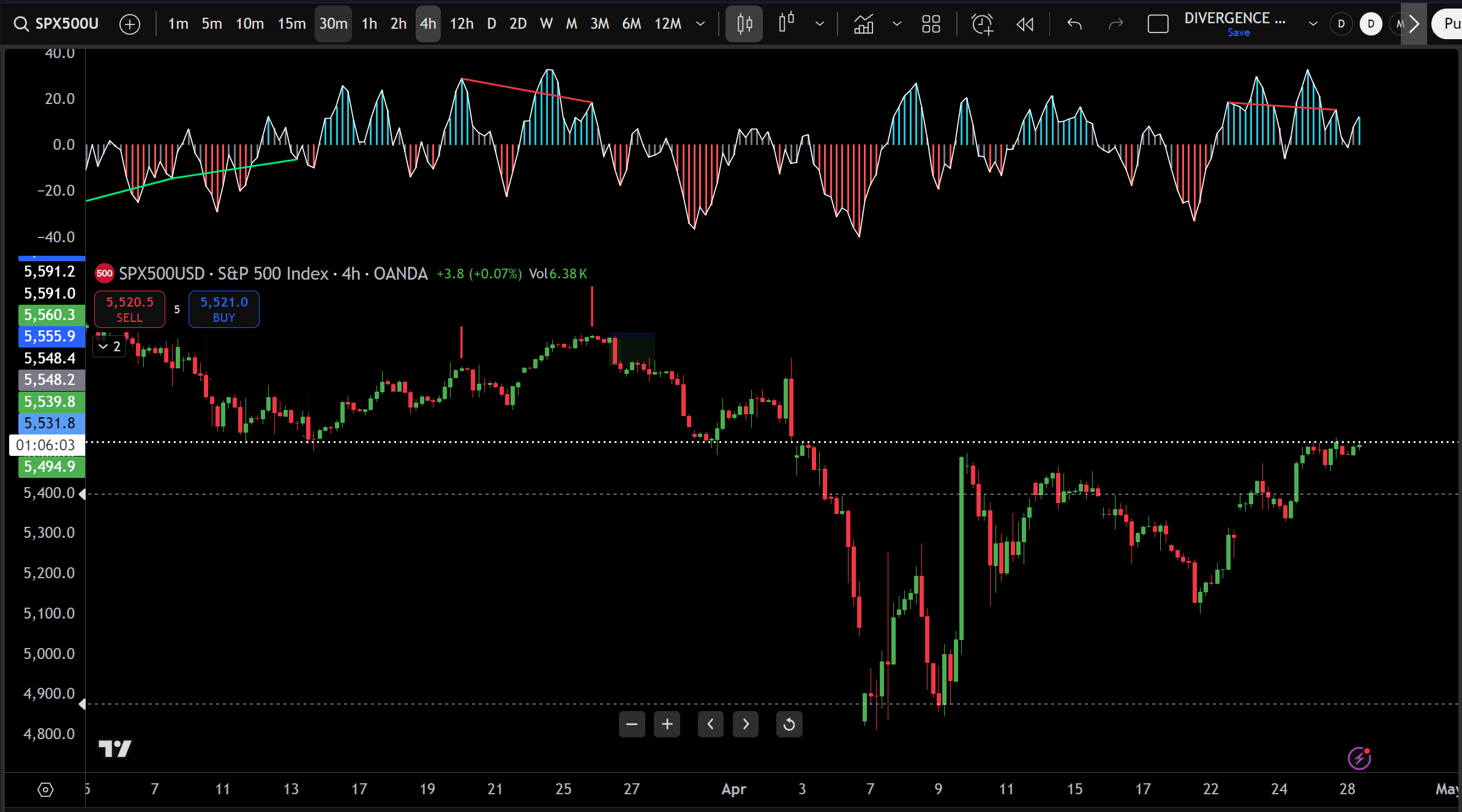Viewport: 1462px width, 812px height.
Task: Open the indicator templates grid icon
Action: tap(931, 24)
